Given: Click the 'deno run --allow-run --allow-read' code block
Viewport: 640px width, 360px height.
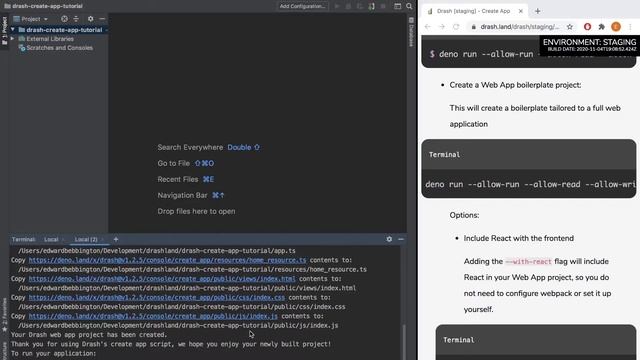Looking at the screenshot, I should pyautogui.click(x=529, y=184).
